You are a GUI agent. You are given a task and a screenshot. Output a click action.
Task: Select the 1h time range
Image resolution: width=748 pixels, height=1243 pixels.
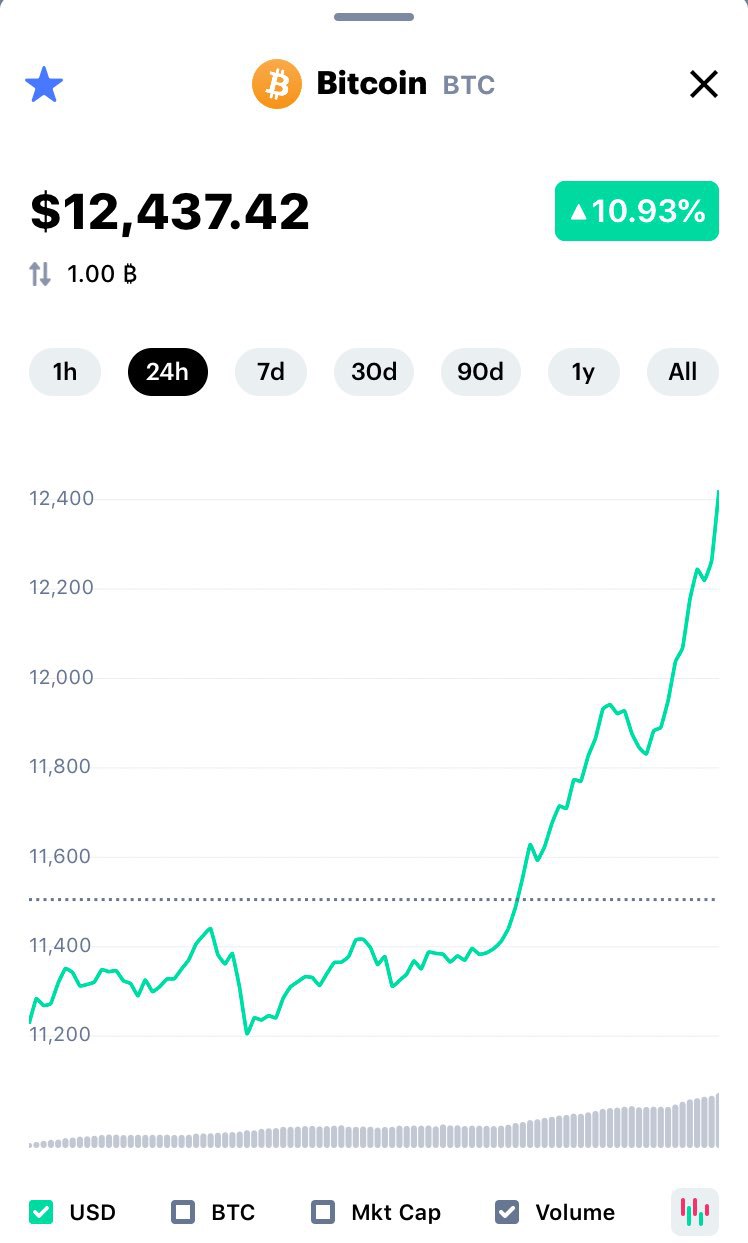point(65,372)
